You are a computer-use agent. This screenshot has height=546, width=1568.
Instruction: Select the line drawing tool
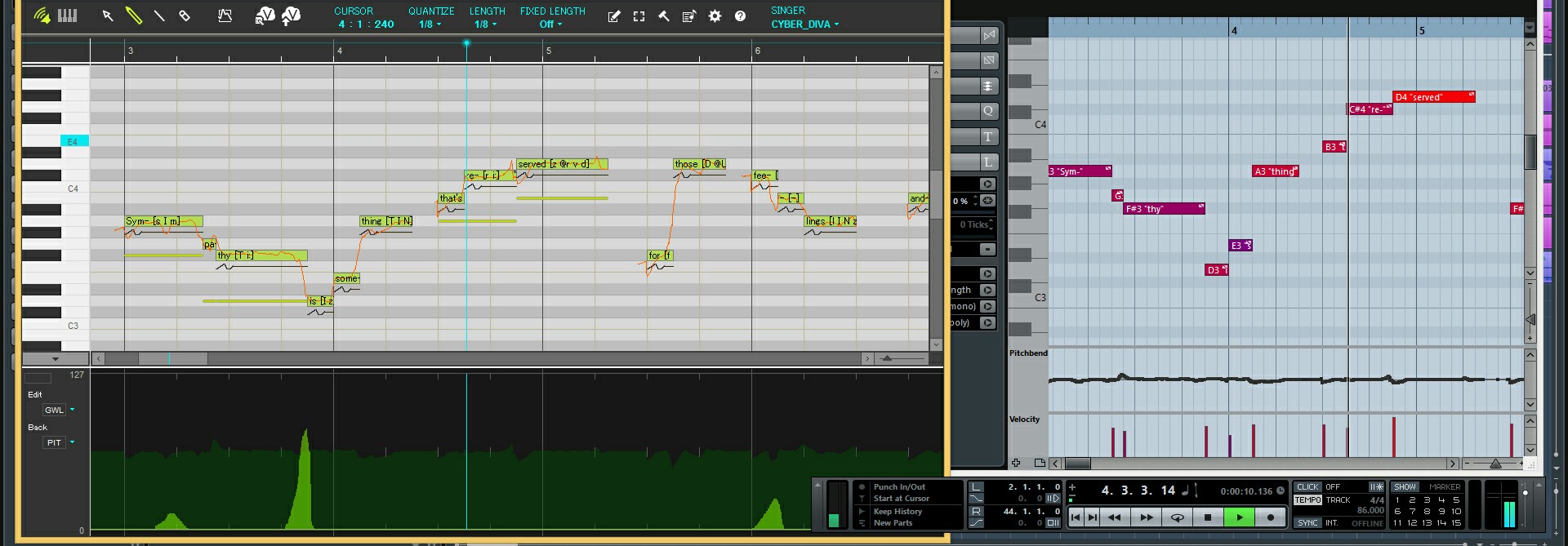point(159,16)
